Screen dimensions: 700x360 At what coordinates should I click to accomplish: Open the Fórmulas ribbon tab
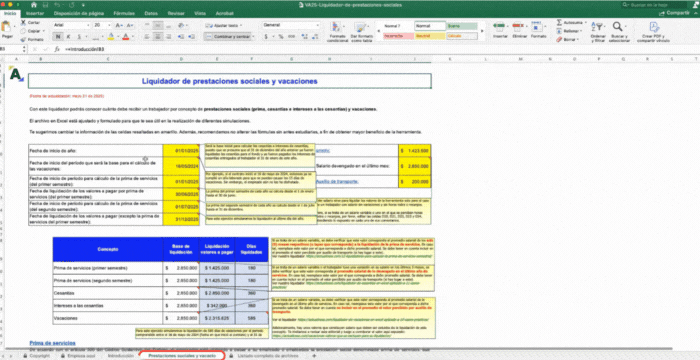tap(124, 13)
